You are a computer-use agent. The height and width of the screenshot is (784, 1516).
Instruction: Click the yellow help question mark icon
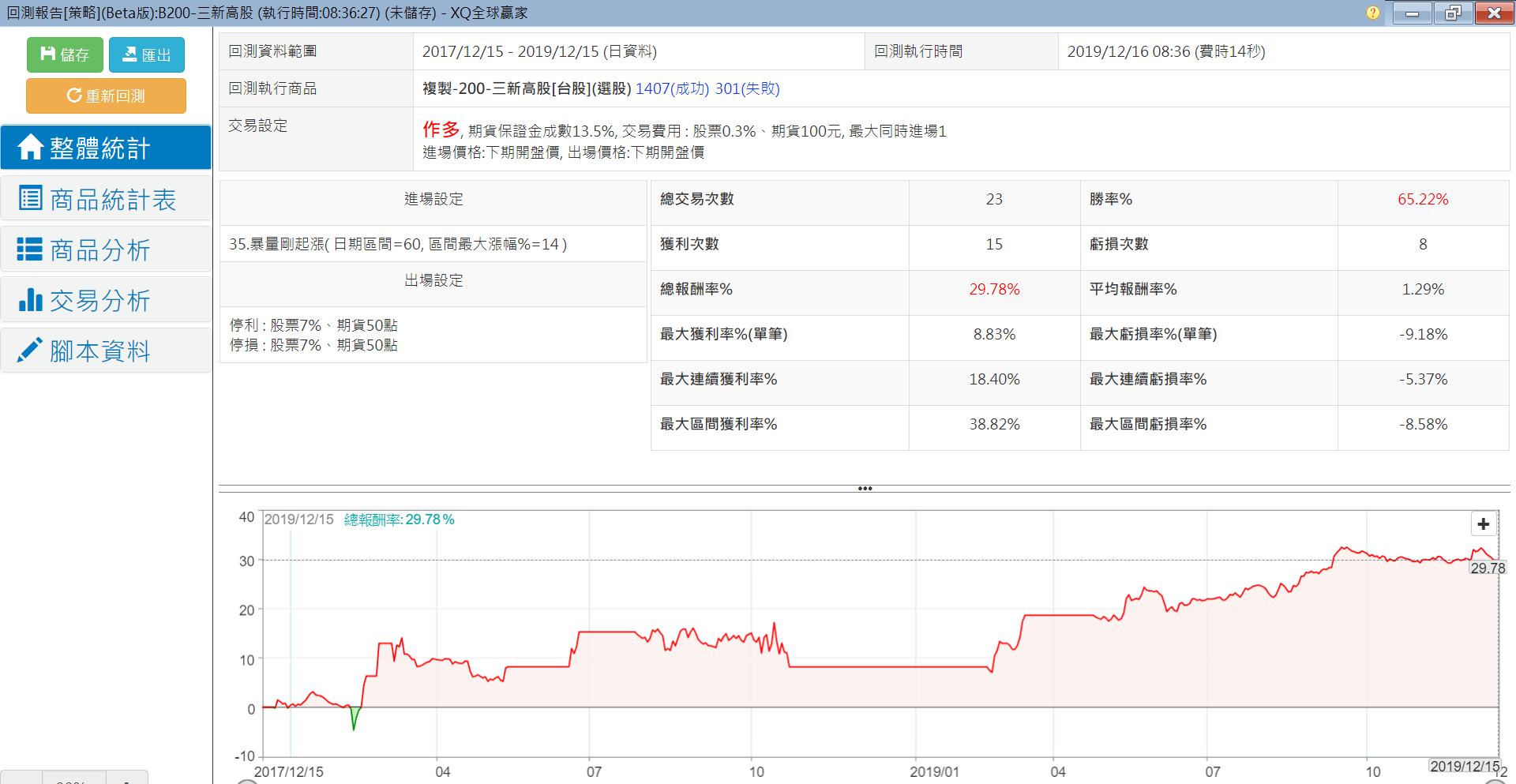(1373, 13)
